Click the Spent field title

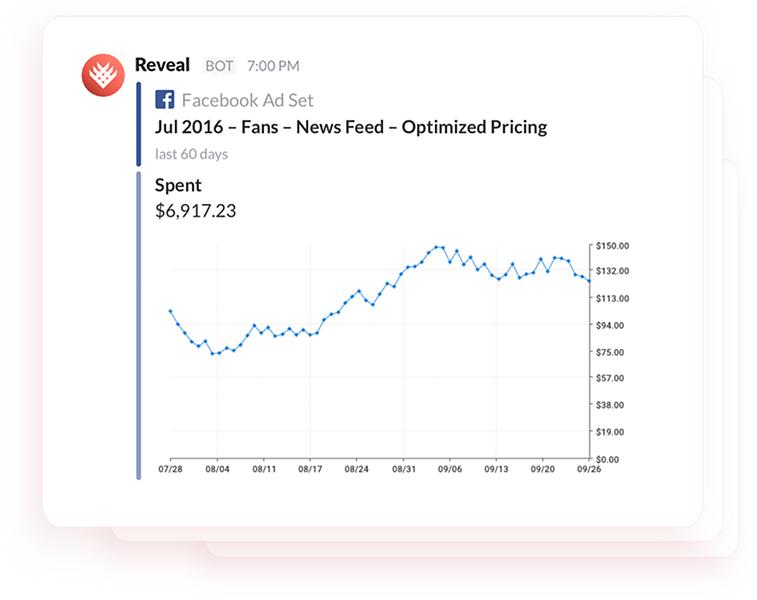(x=178, y=185)
